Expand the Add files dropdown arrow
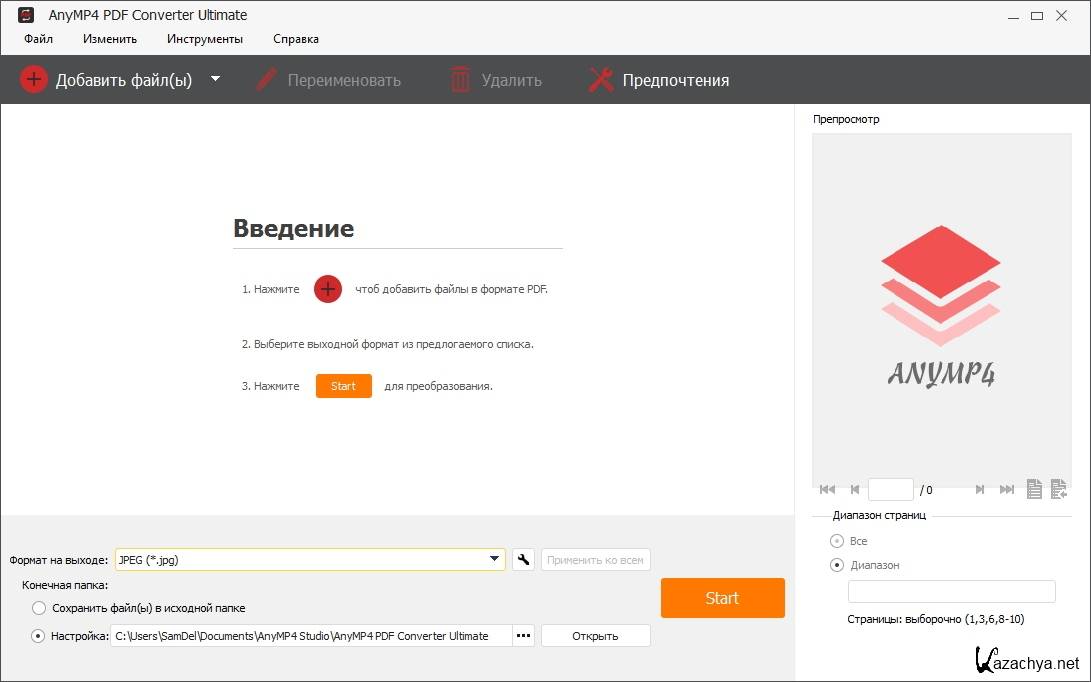 tap(215, 79)
